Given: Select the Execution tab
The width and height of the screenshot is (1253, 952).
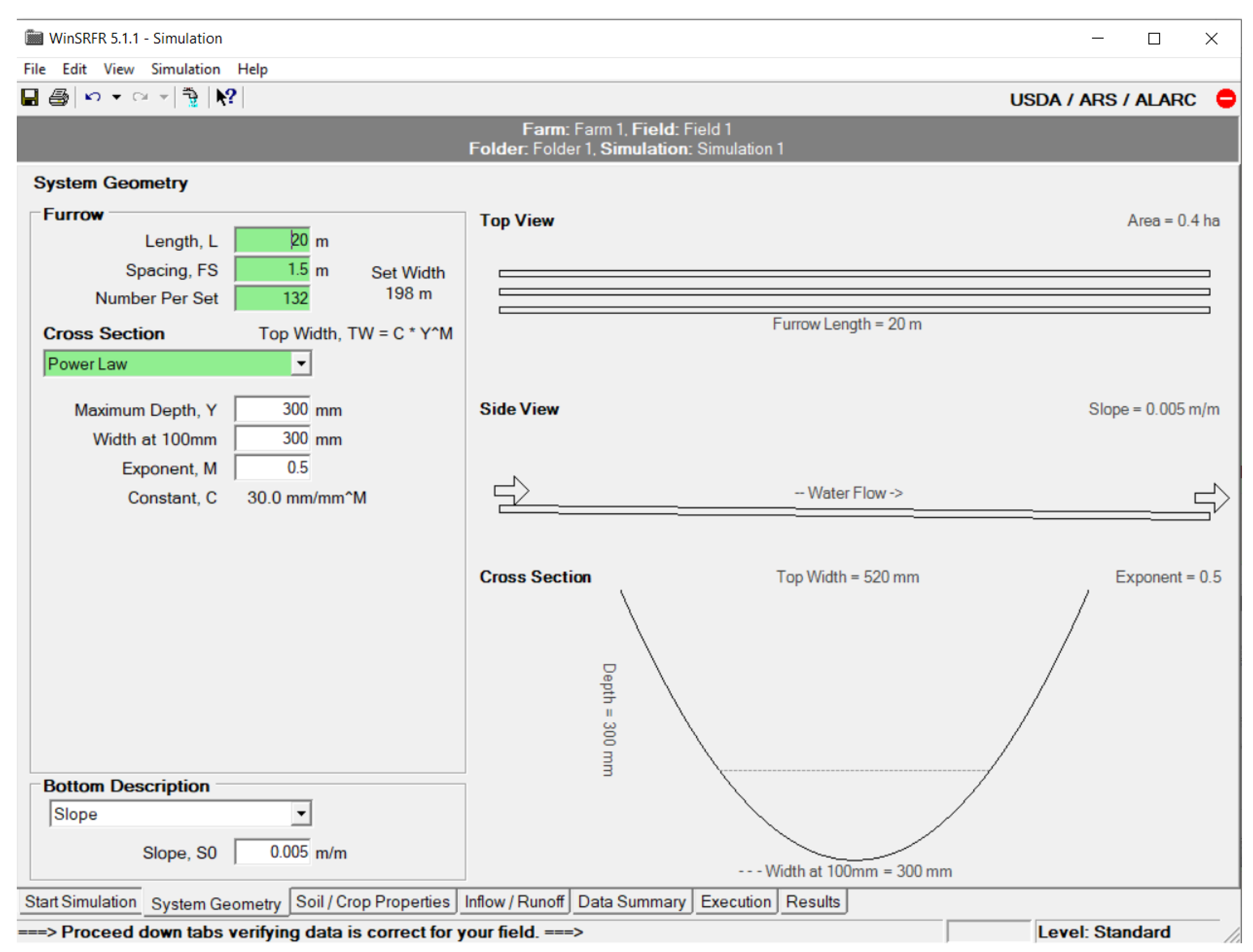Looking at the screenshot, I should pyautogui.click(x=735, y=902).
